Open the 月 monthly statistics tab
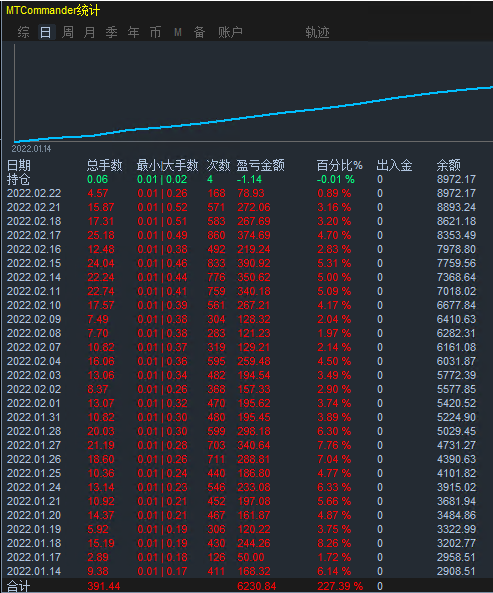The image size is (493, 593). point(90,32)
